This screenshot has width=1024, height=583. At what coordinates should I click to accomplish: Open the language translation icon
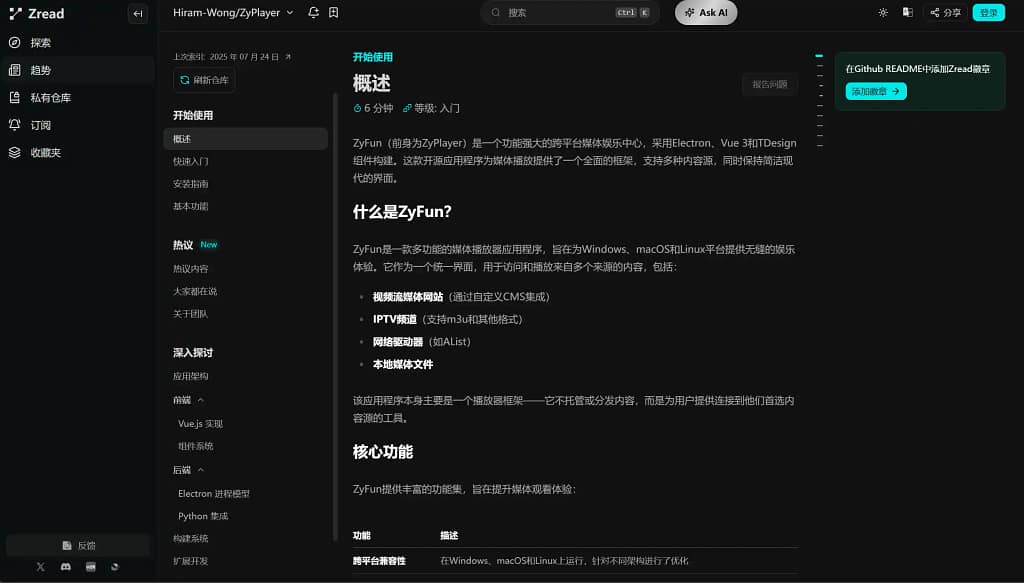point(907,13)
